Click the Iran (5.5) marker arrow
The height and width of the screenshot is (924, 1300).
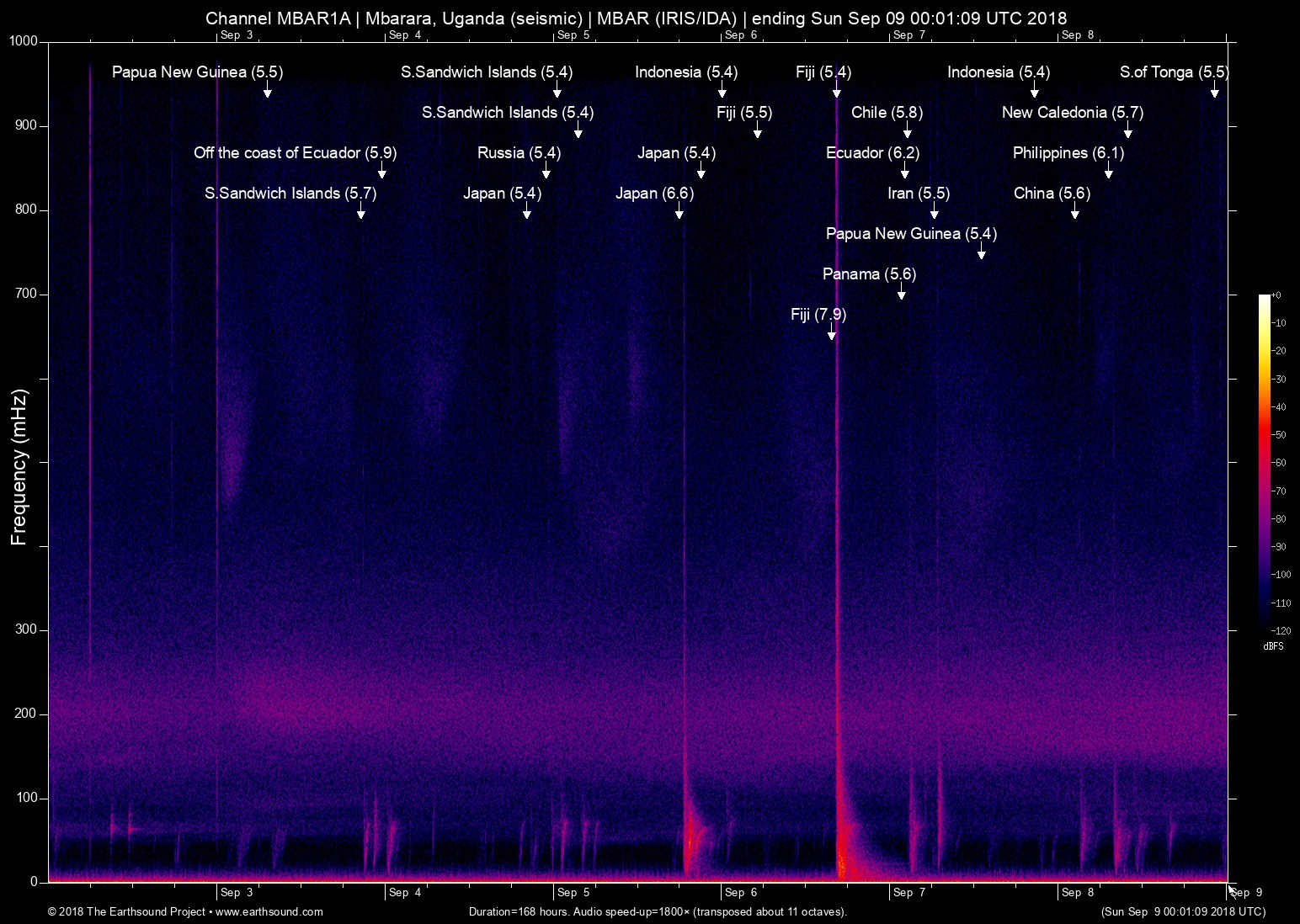tap(935, 210)
